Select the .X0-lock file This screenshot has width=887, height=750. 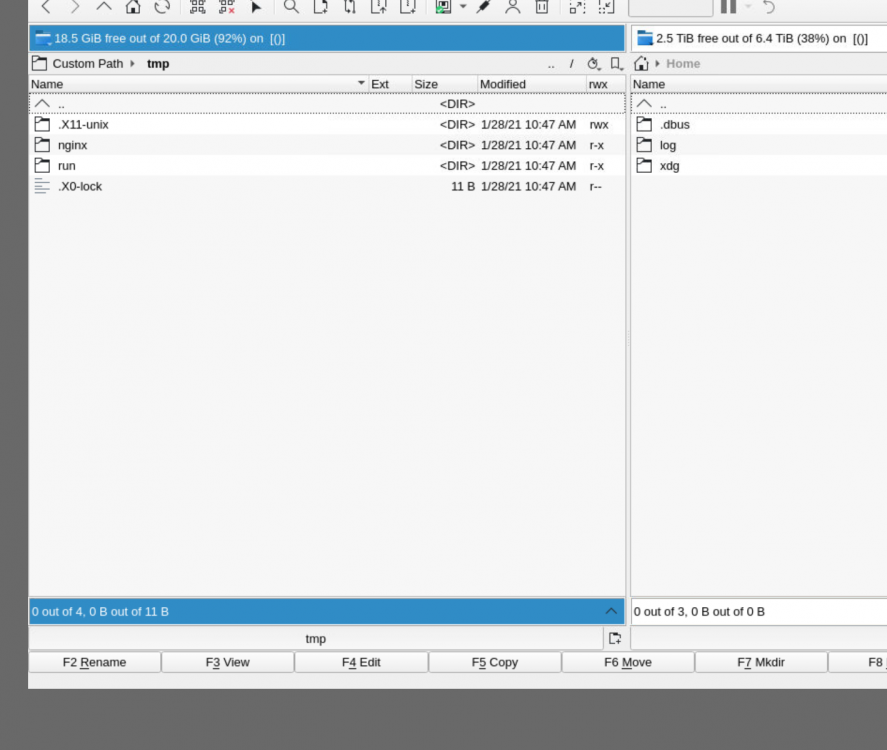pyautogui.click(x=327, y=186)
